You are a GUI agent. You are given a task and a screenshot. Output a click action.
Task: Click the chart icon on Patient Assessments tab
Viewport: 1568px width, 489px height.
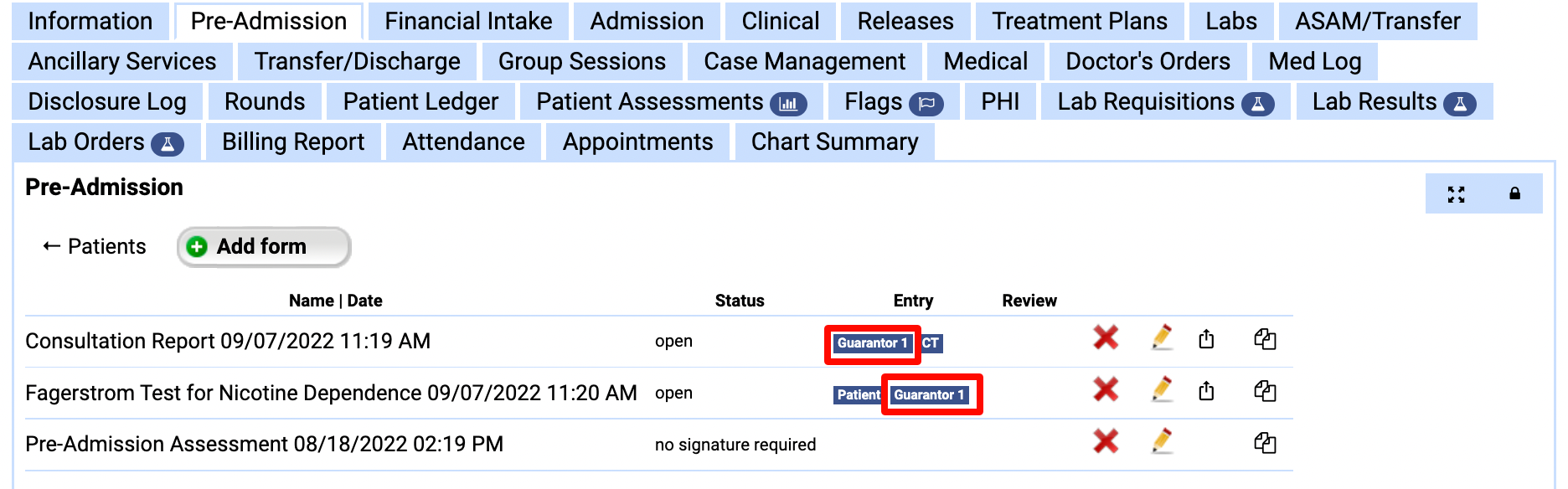click(791, 101)
